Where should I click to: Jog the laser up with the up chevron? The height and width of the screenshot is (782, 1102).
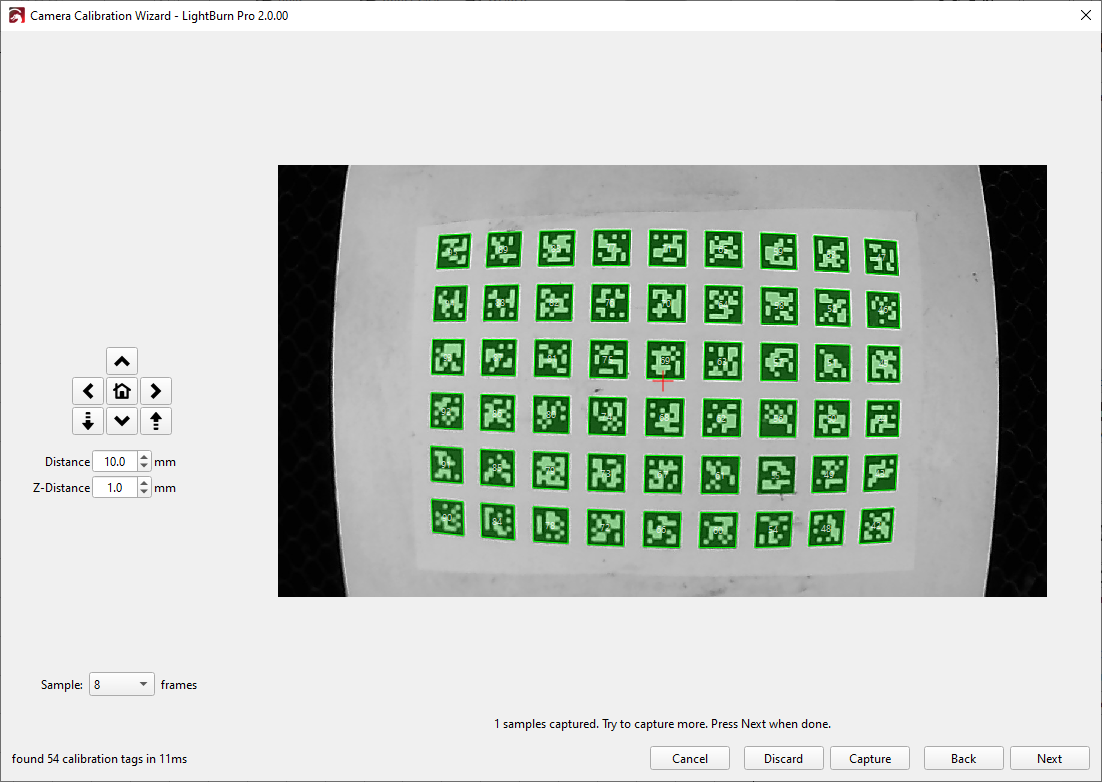(122, 361)
